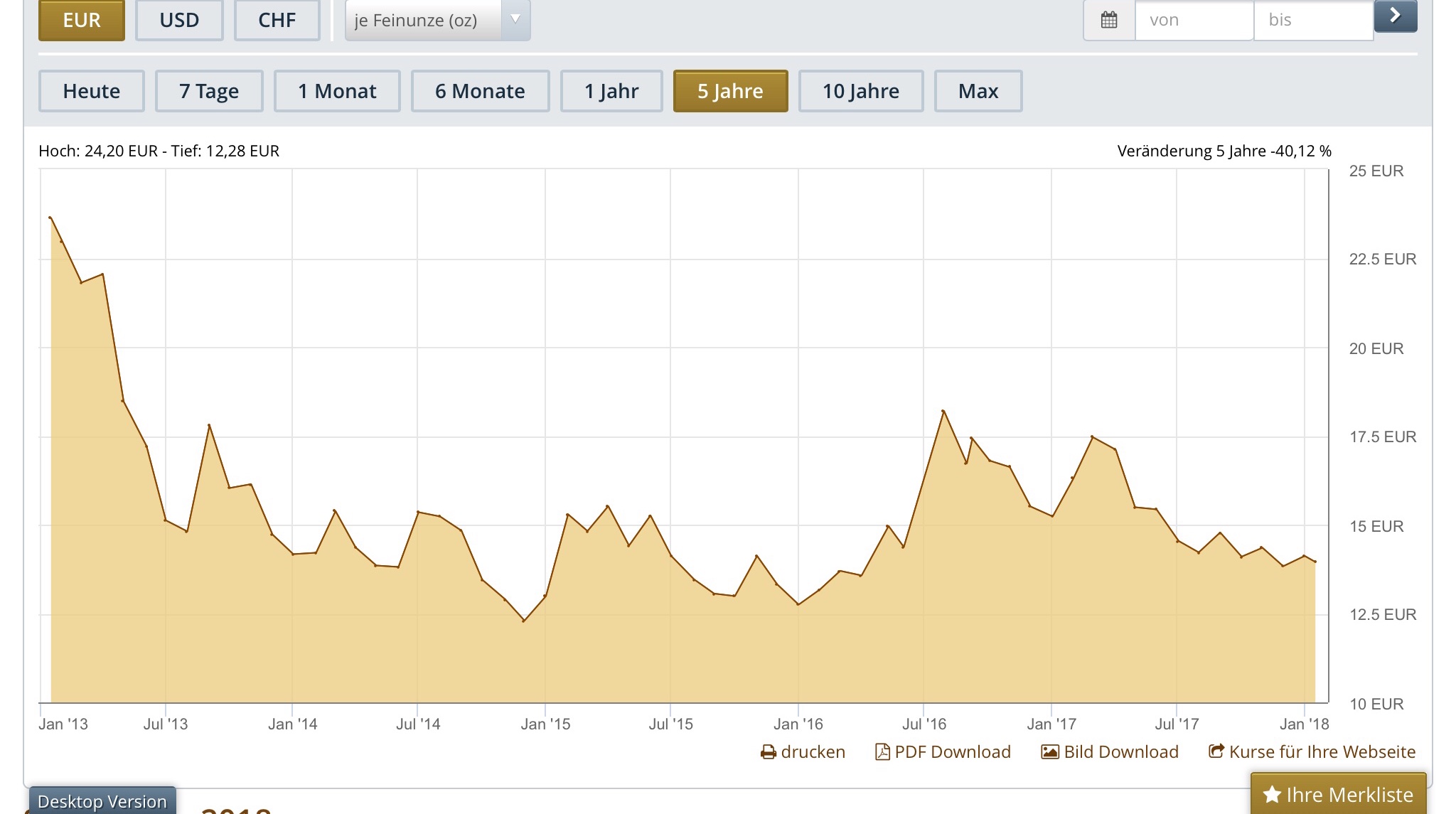Click the Jul '16 peak point on chart

pyautogui.click(x=943, y=411)
